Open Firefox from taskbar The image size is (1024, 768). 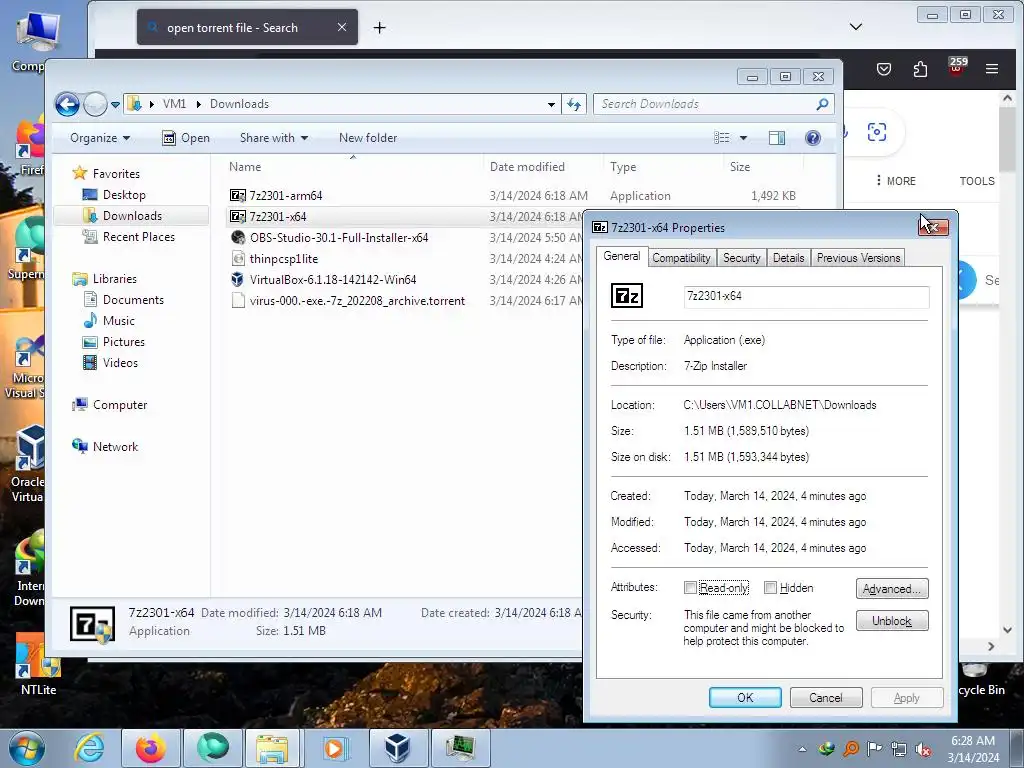[150, 748]
